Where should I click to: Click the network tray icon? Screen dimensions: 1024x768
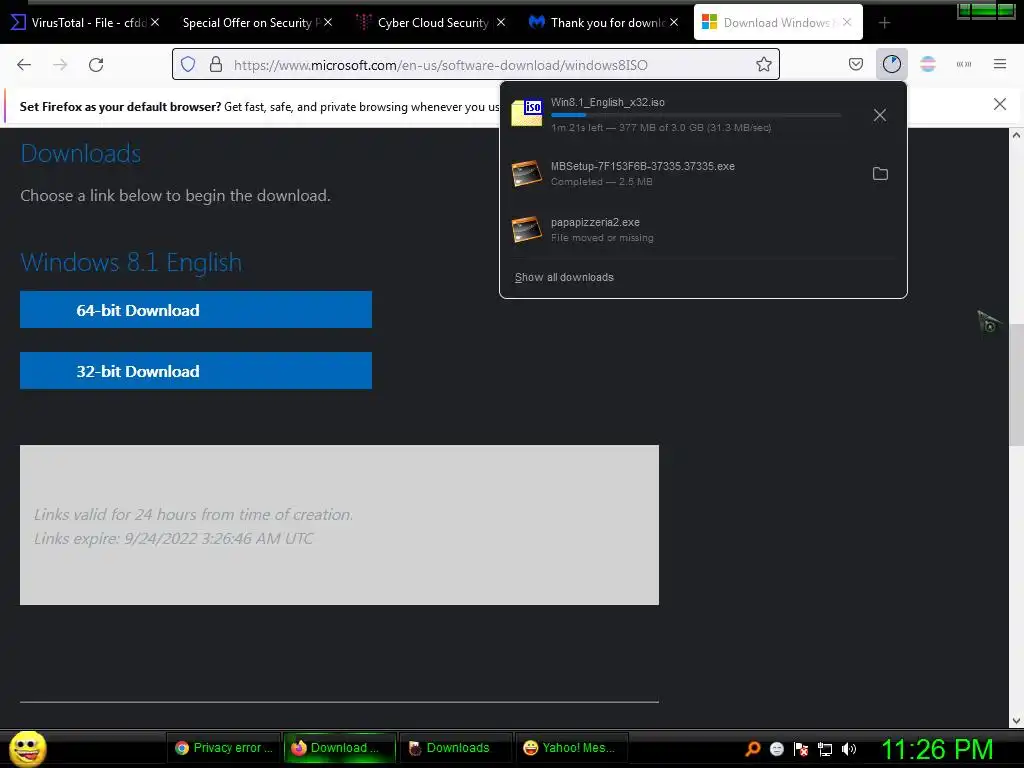tap(825, 748)
